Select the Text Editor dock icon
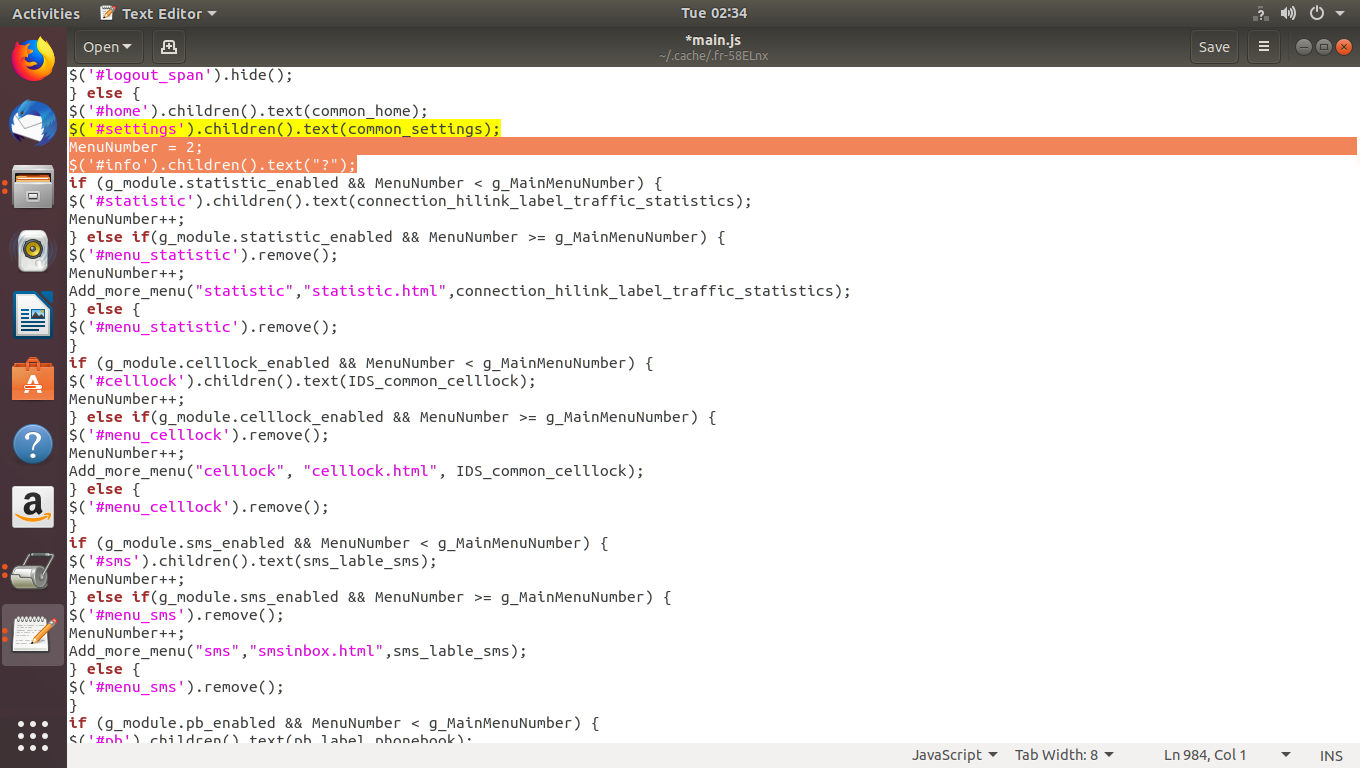 [33, 635]
